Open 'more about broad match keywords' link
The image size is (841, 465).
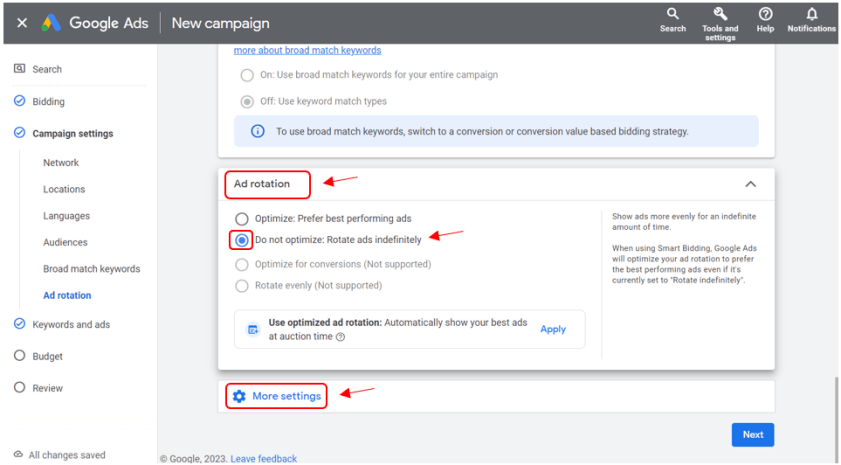(x=307, y=50)
